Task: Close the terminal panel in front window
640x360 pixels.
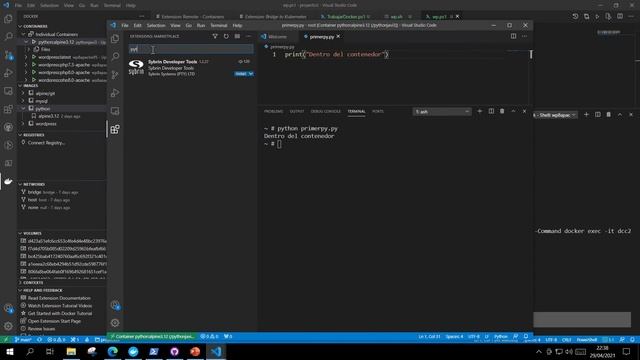Action: point(524,111)
